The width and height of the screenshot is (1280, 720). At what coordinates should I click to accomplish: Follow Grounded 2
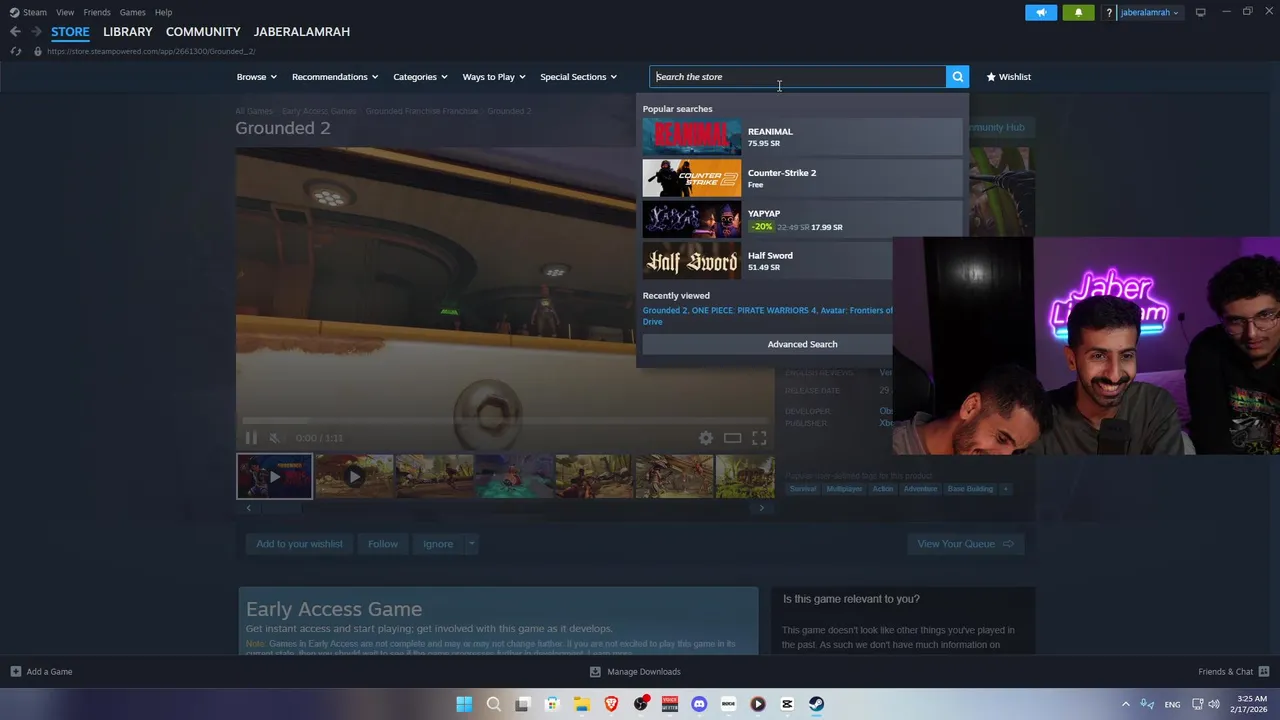[x=383, y=544]
